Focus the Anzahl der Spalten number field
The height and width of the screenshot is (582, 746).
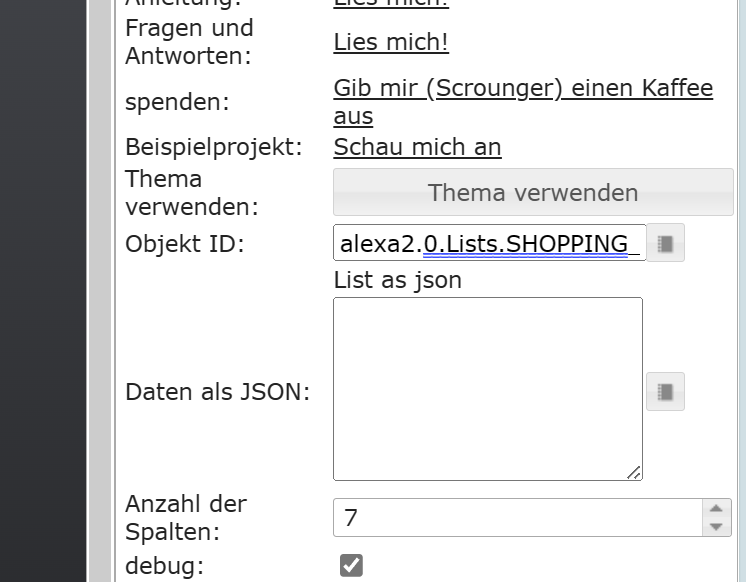click(518, 518)
